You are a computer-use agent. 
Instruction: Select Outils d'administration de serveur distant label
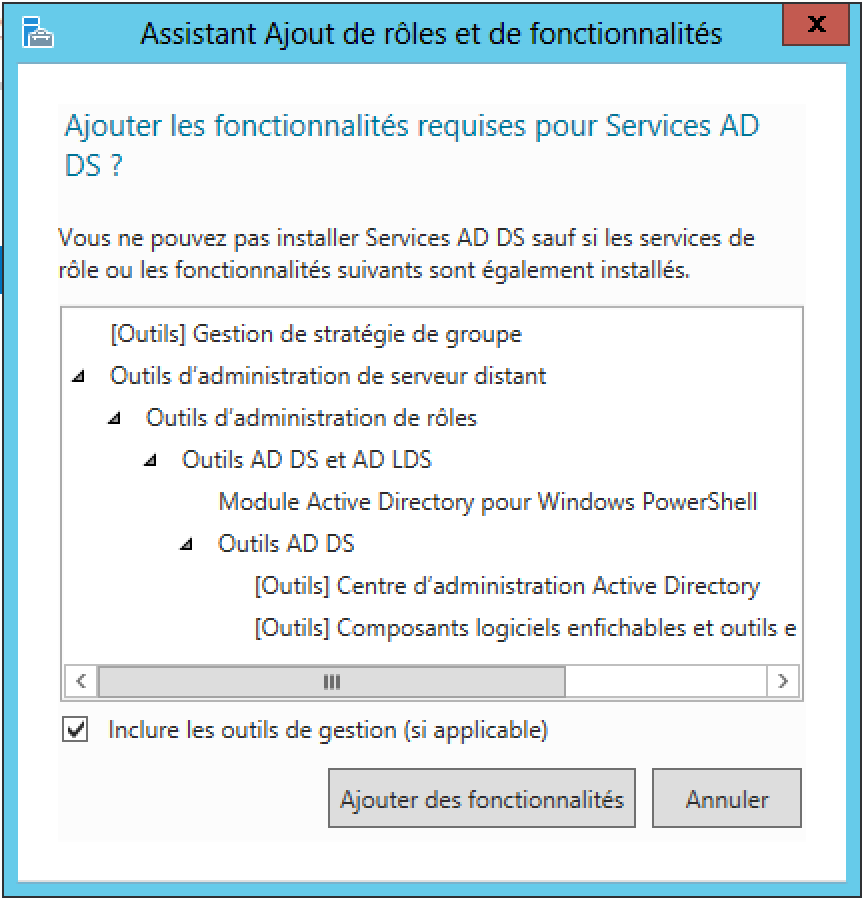pos(328,376)
